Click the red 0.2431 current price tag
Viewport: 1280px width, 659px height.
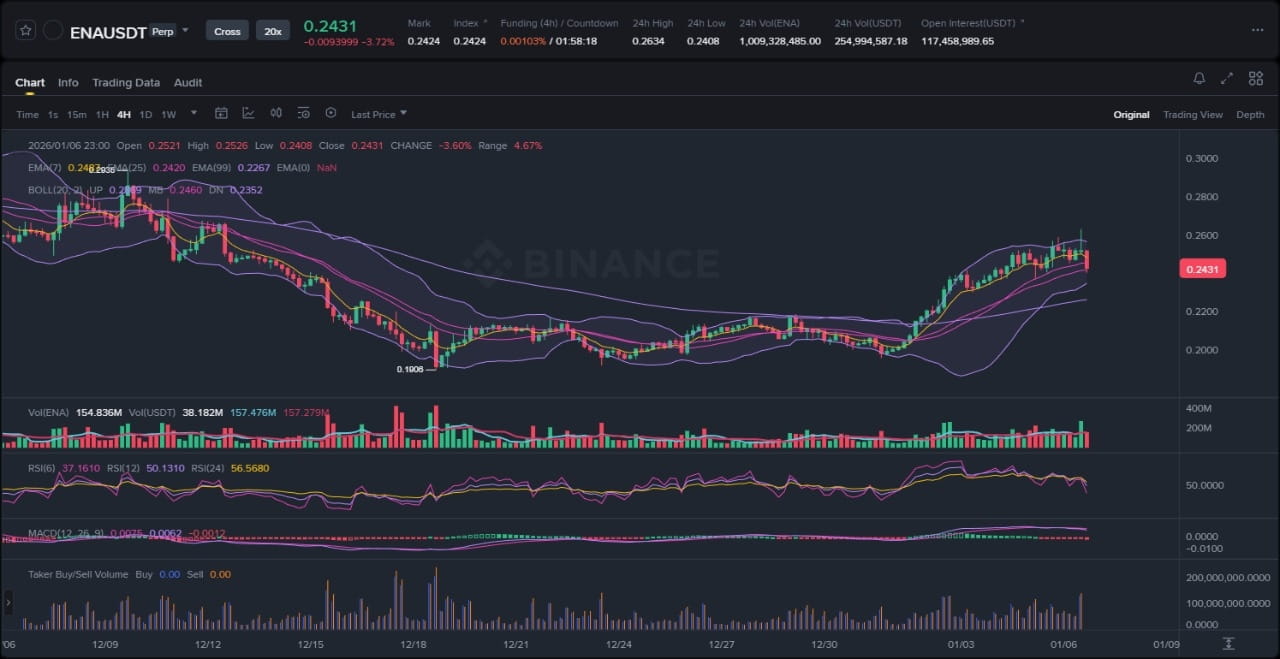click(1204, 269)
